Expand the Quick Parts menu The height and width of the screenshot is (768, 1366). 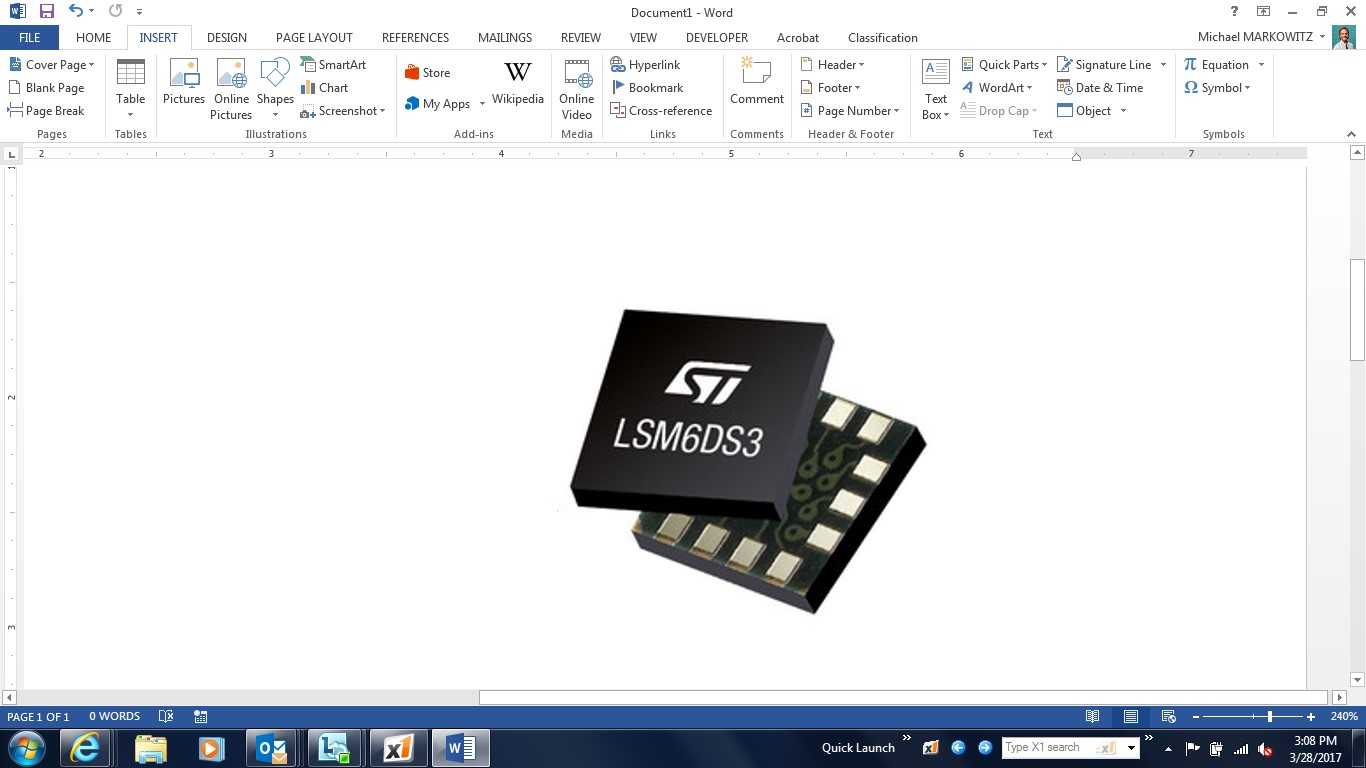[x=1004, y=65]
